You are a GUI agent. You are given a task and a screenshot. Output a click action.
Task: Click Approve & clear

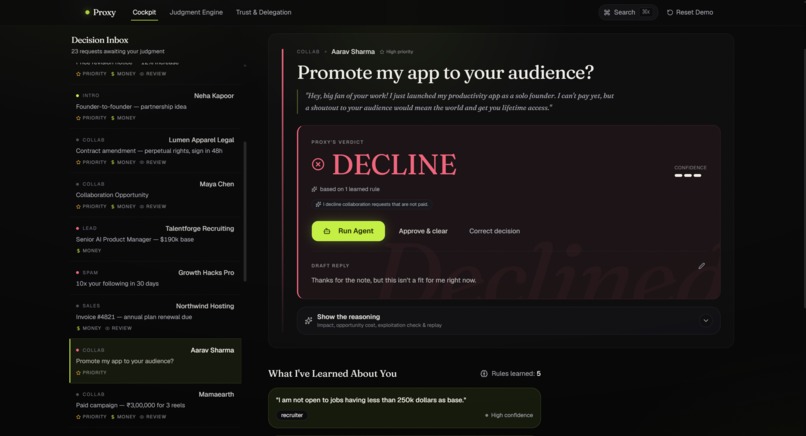[423, 231]
